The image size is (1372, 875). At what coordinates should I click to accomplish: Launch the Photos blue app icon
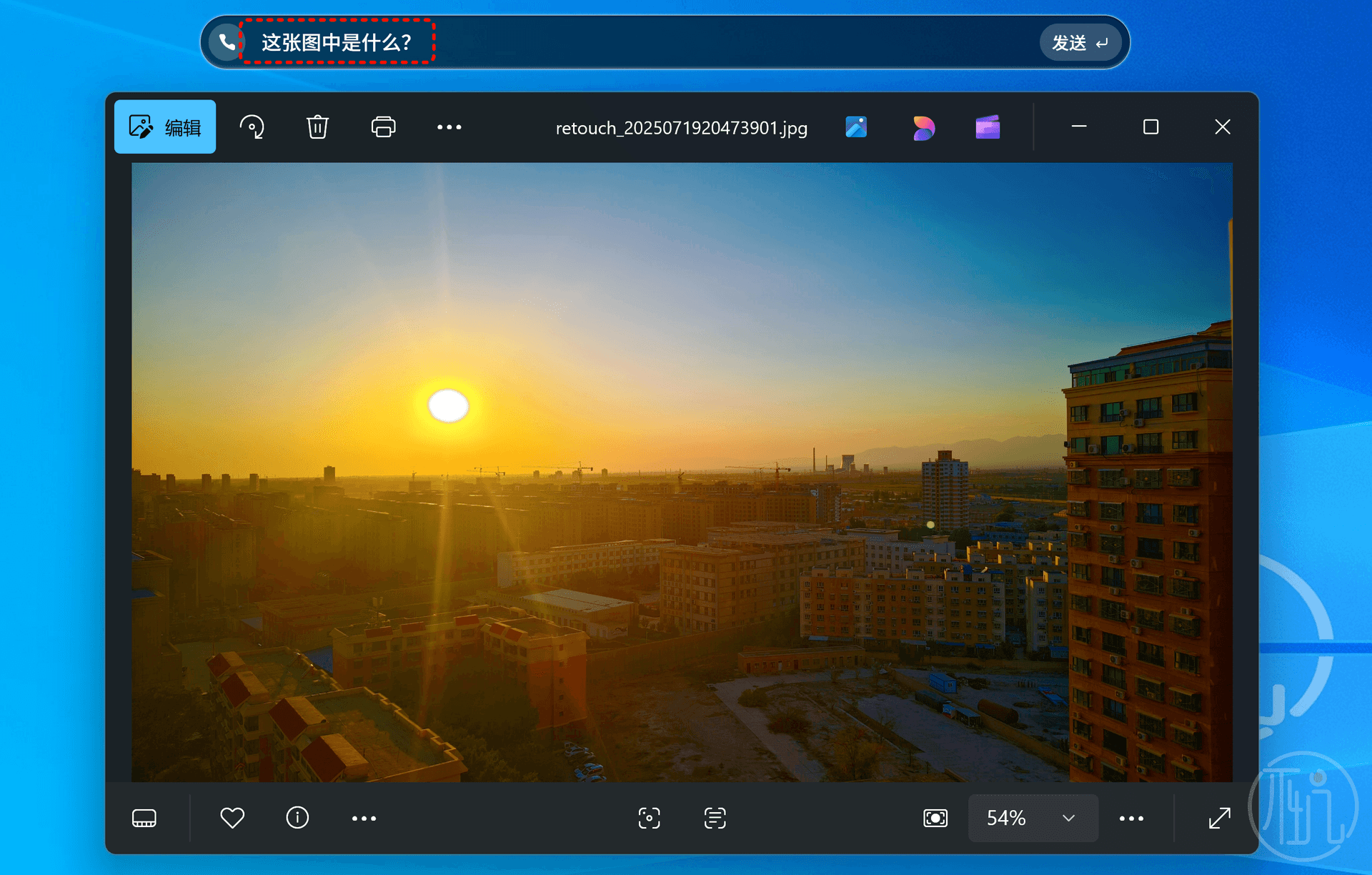[856, 128]
